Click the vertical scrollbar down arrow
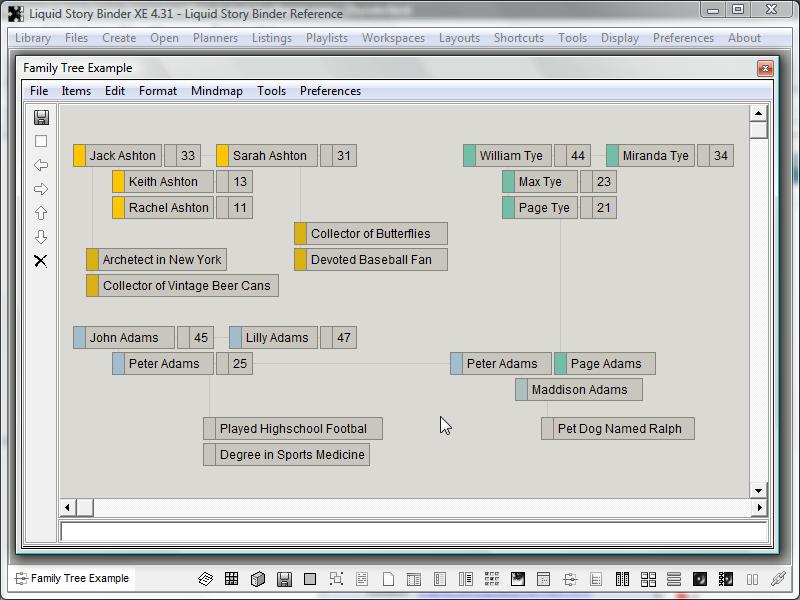Viewport: 800px width, 600px height. coord(758,490)
